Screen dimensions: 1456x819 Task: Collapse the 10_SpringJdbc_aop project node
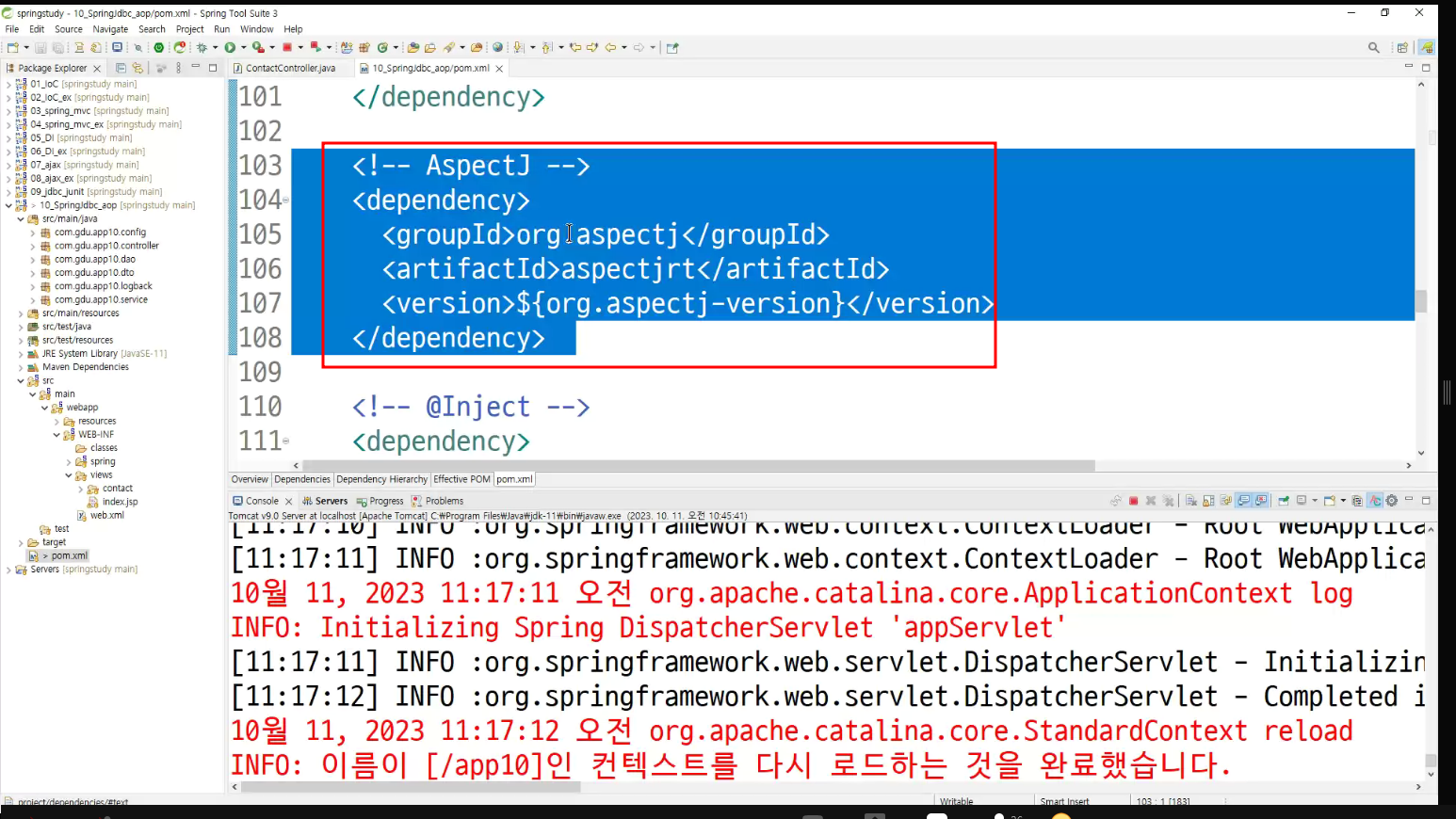(x=8, y=205)
